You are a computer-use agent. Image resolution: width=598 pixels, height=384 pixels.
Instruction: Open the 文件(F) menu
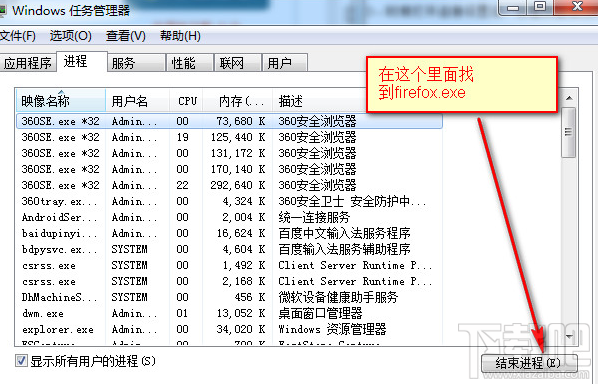(18, 36)
